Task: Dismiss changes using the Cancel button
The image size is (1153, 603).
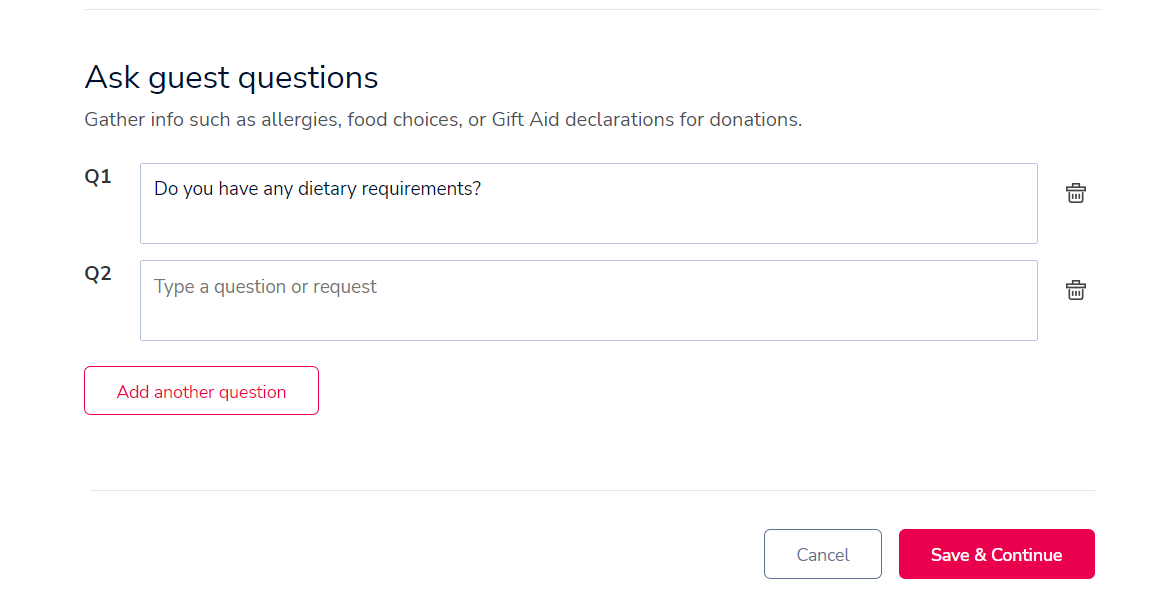Action: tap(822, 554)
